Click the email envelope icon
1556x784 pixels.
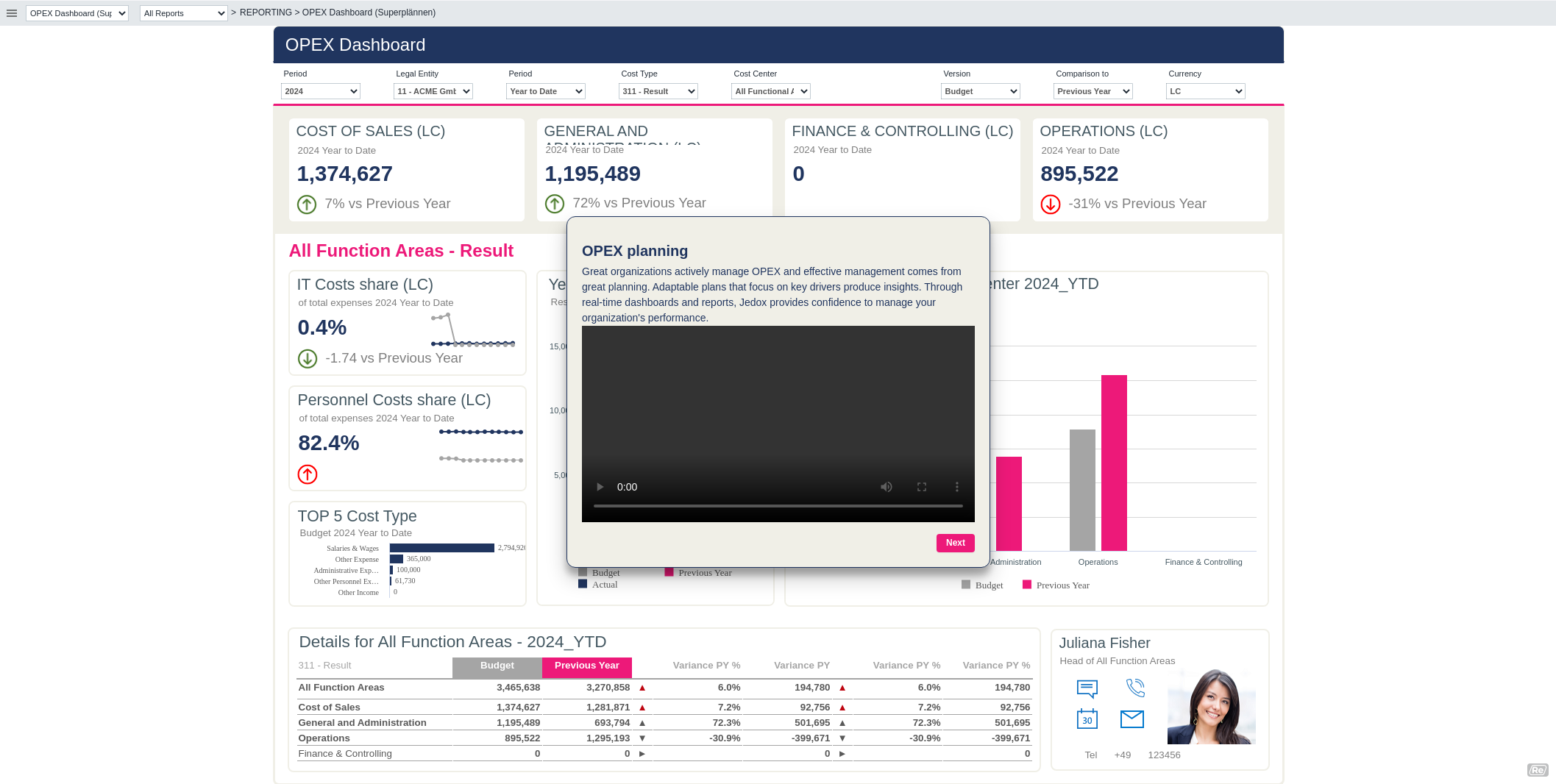[x=1132, y=719]
